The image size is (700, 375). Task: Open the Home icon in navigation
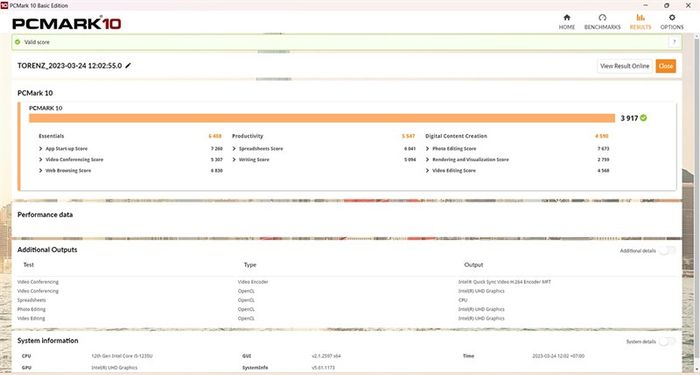[567, 18]
